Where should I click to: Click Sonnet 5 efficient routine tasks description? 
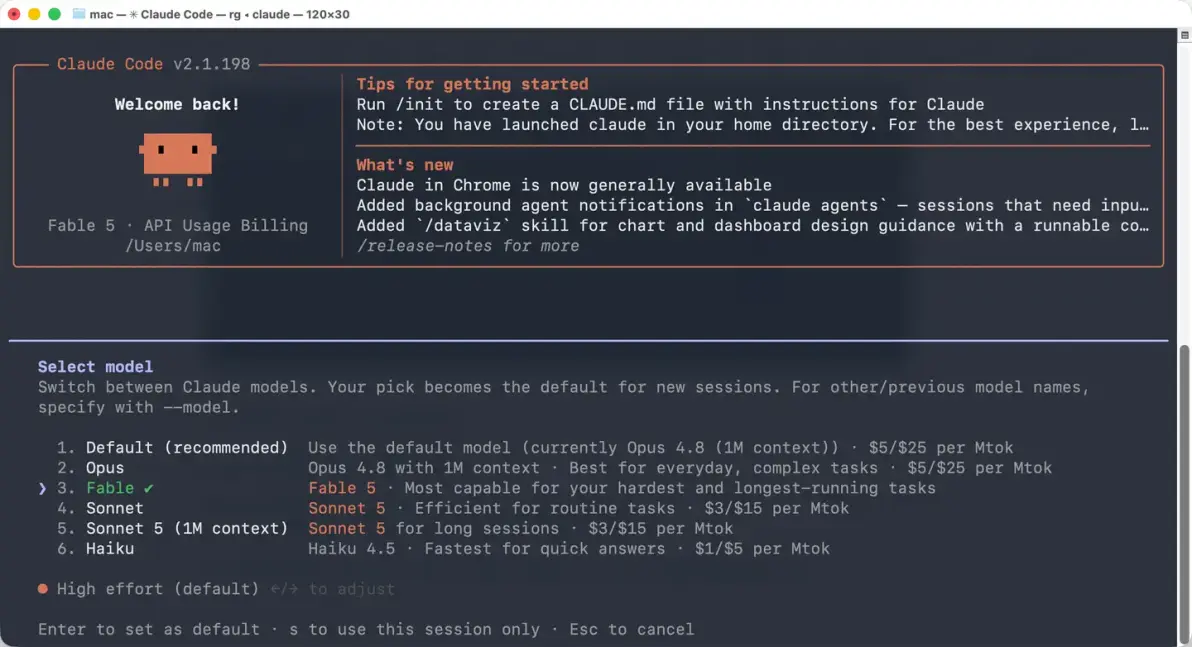[x=579, y=508]
